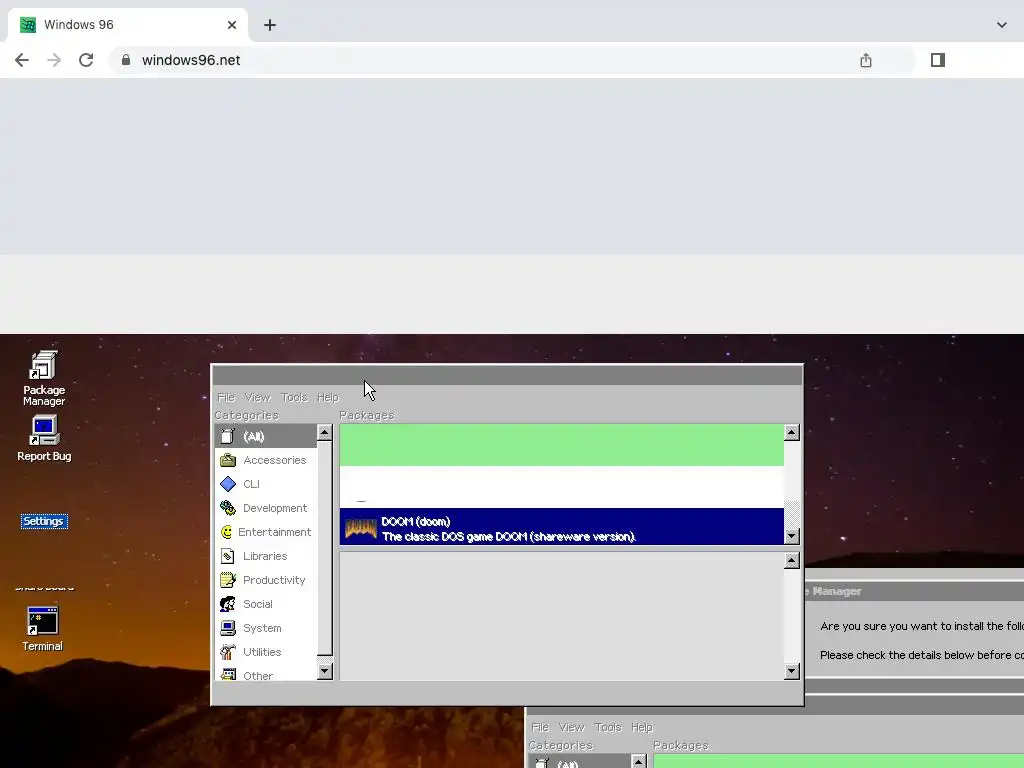Select the Windows 96 browser tab

[128, 25]
